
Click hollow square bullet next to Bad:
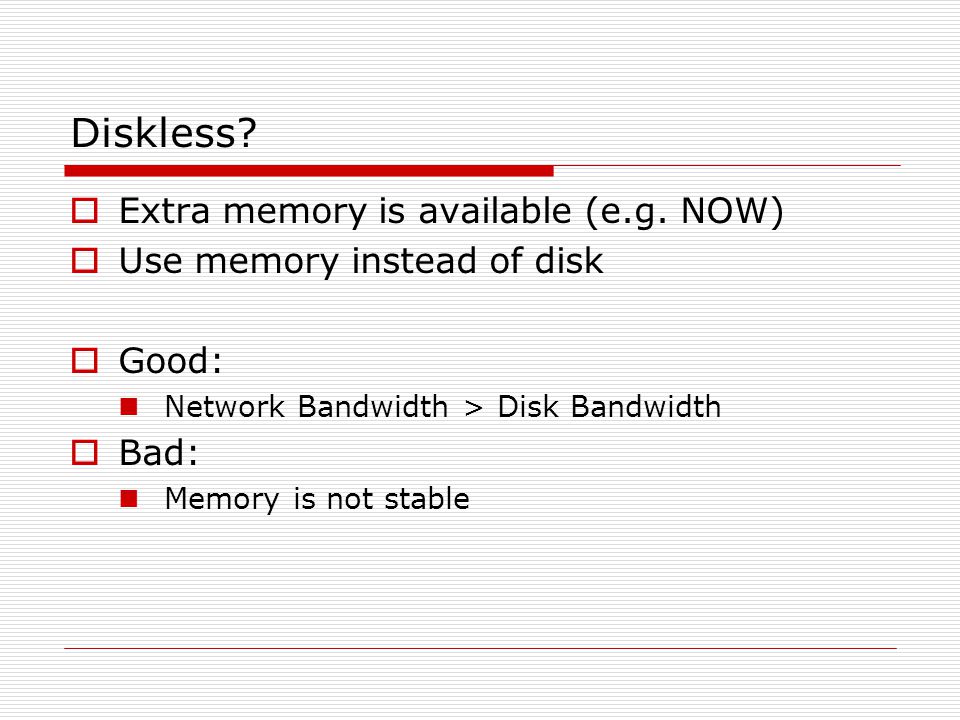pyautogui.click(x=84, y=452)
